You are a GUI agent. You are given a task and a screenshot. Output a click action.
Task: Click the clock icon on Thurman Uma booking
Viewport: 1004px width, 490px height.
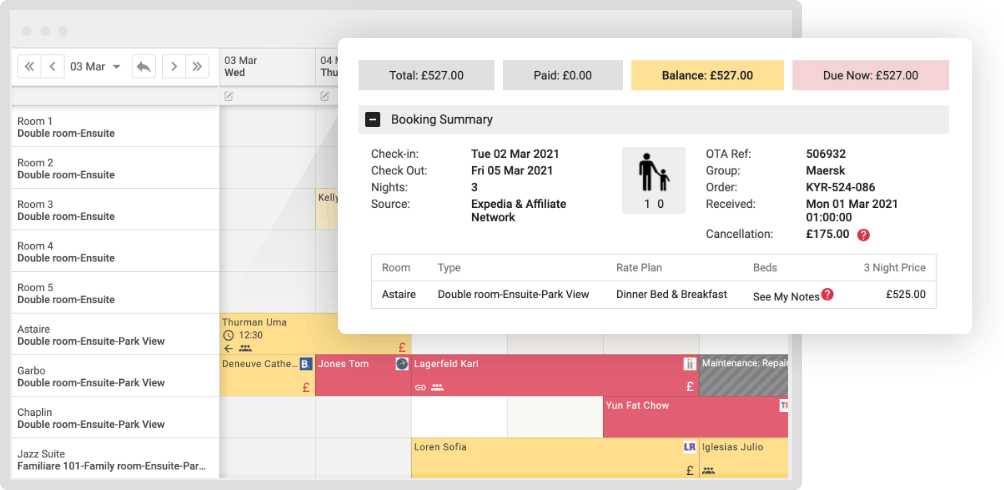point(229,336)
